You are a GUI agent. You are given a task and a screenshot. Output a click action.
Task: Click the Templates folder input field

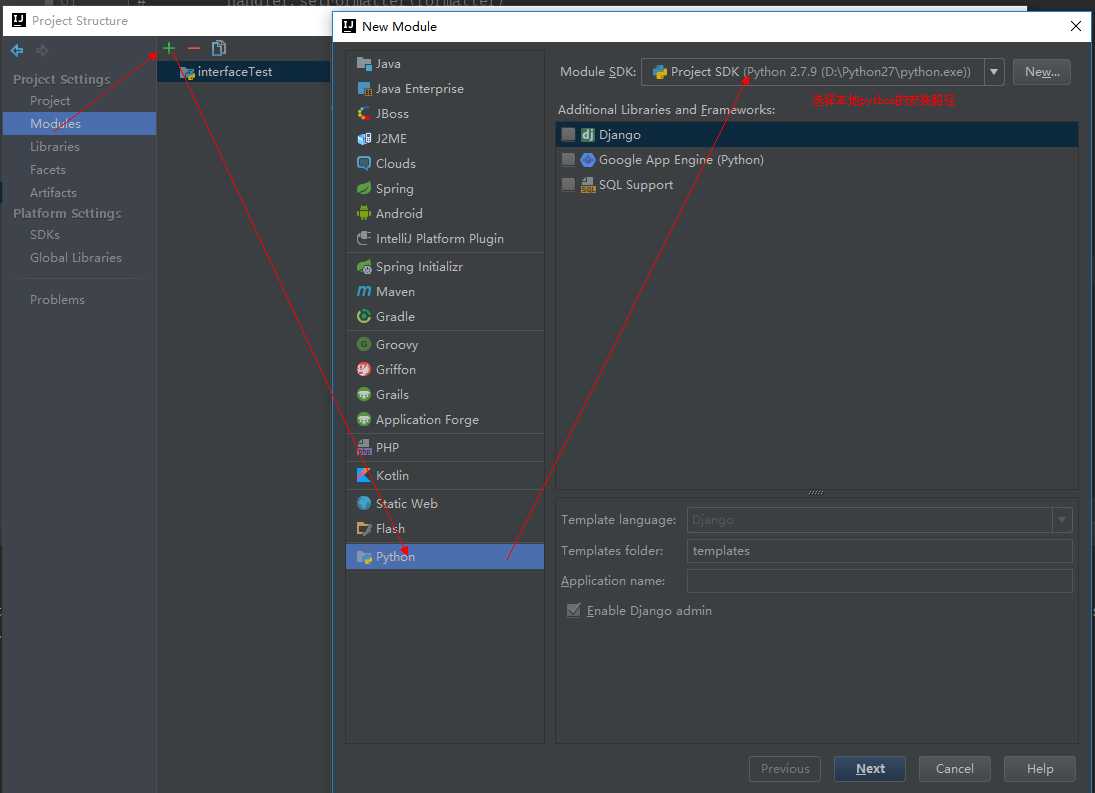click(x=879, y=551)
